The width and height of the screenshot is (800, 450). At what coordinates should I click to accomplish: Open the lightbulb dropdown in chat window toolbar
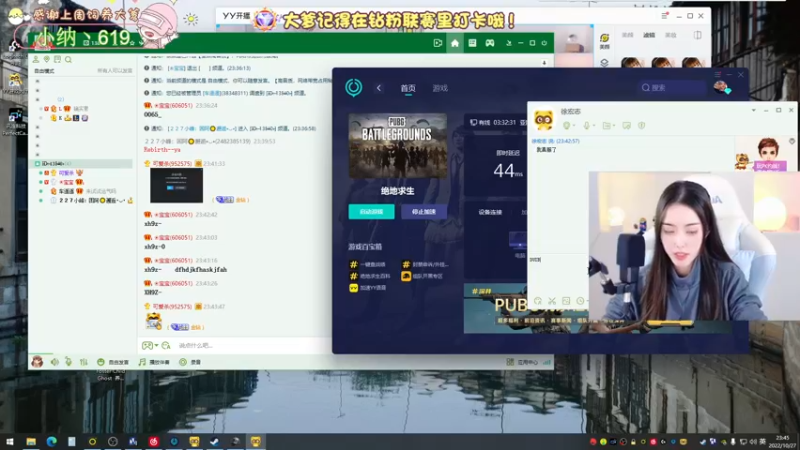click(x=568, y=126)
